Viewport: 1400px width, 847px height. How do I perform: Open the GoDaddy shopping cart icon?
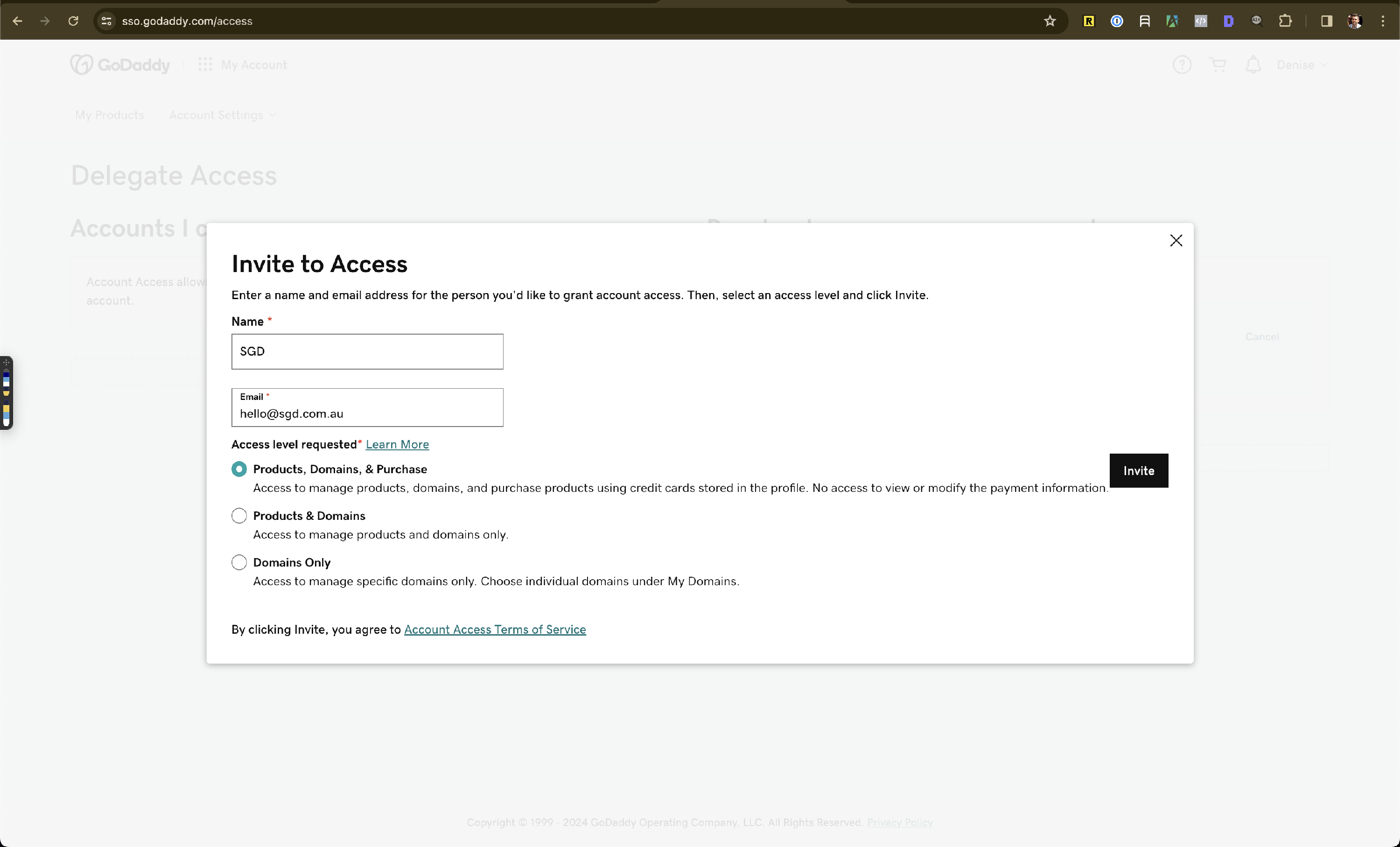1218,65
